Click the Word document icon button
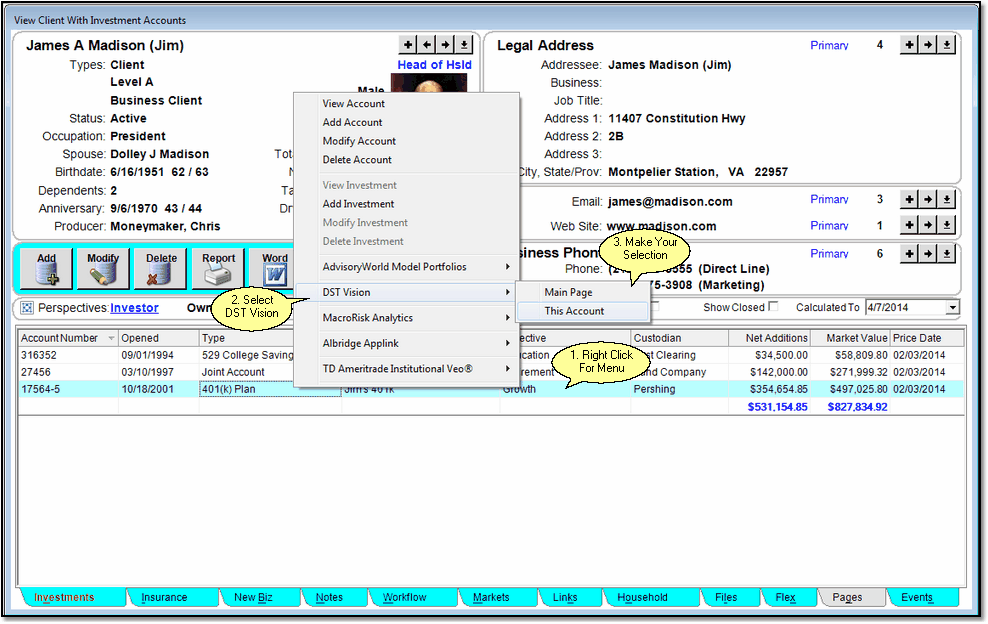The image size is (988, 624). pyautogui.click(x=273, y=270)
